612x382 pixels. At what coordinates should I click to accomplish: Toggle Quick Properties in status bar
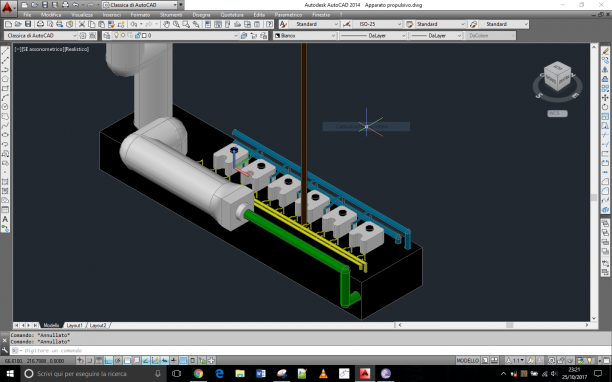[192, 361]
